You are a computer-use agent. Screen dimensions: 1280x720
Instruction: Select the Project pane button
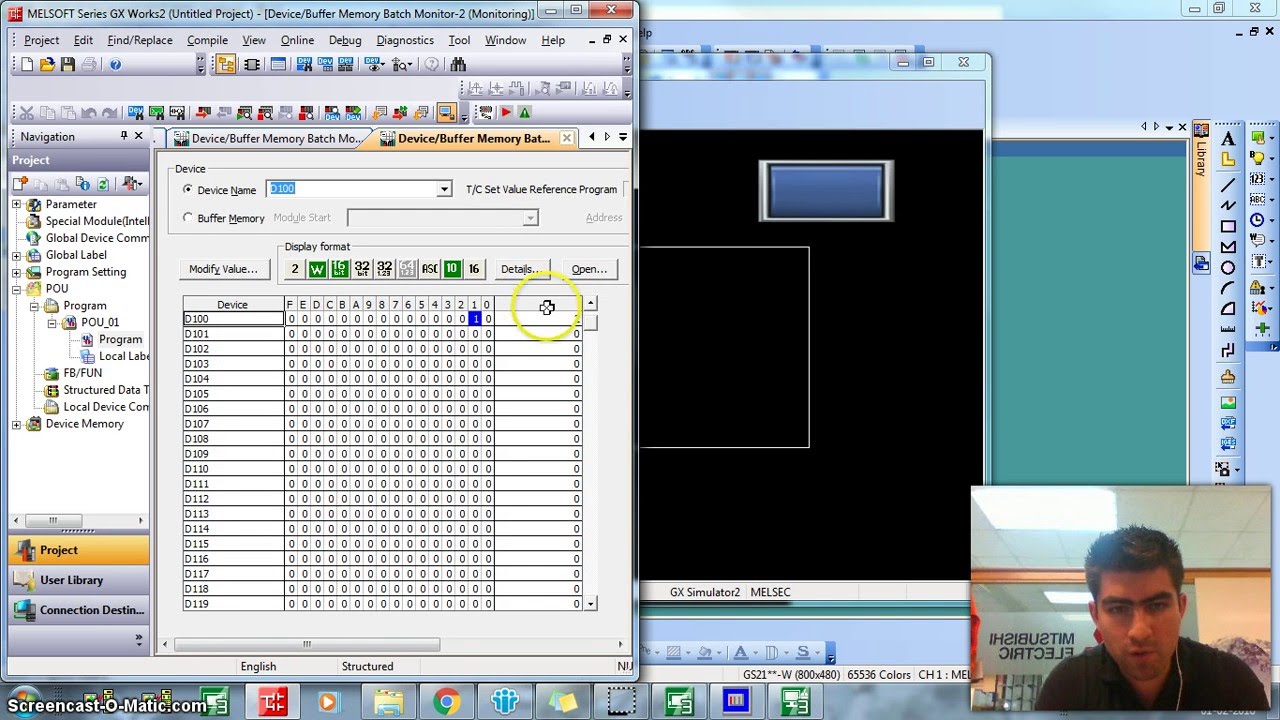pos(78,550)
